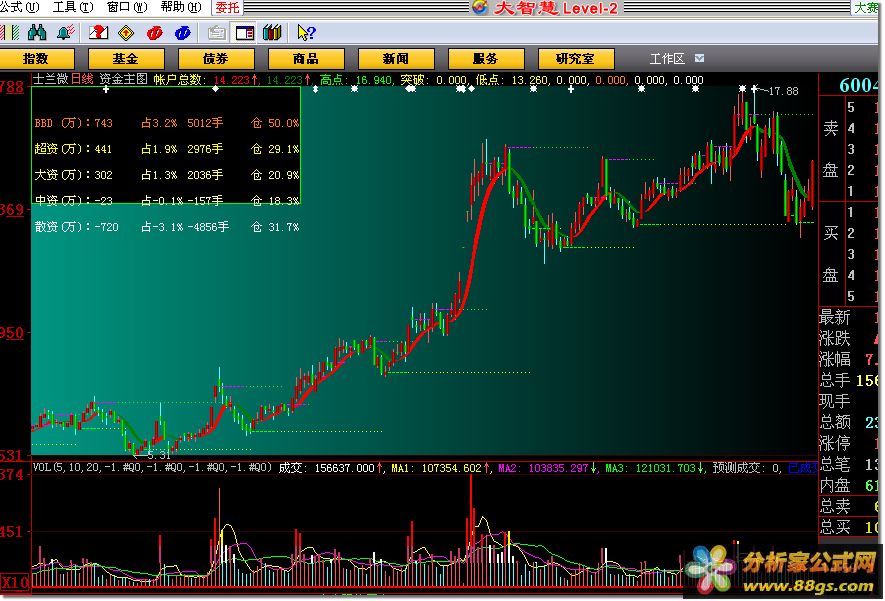Click the 委托 tab
The height and width of the screenshot is (601, 885).
pyautogui.click(x=227, y=7)
